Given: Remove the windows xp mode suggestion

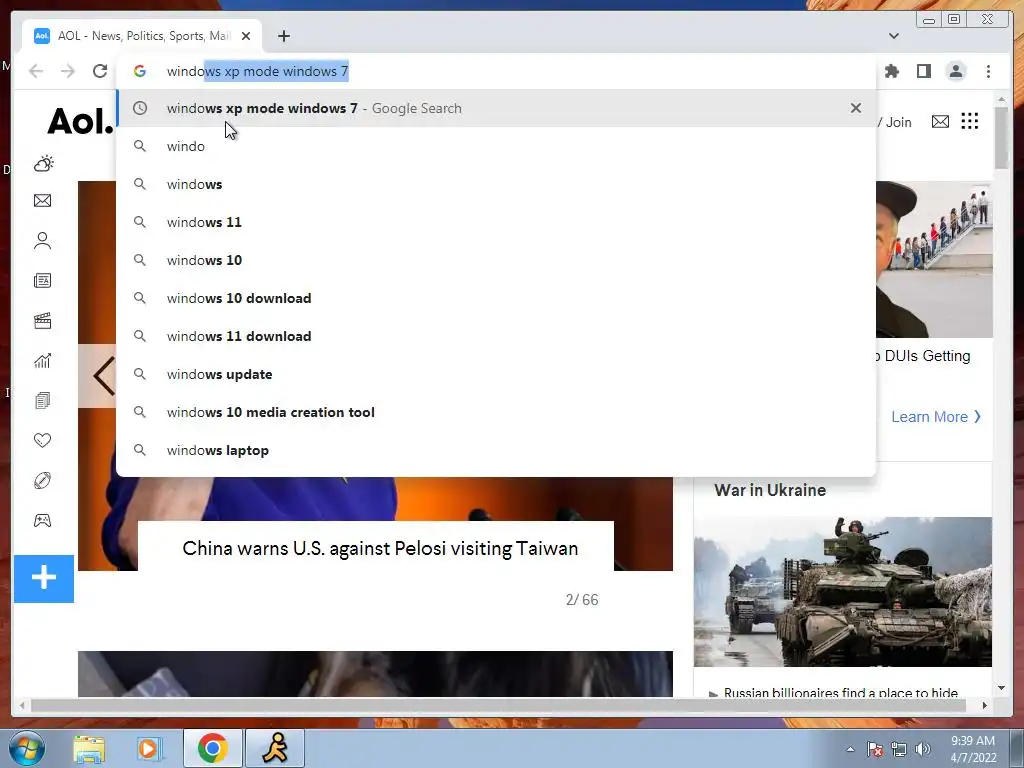Looking at the screenshot, I should click(856, 108).
